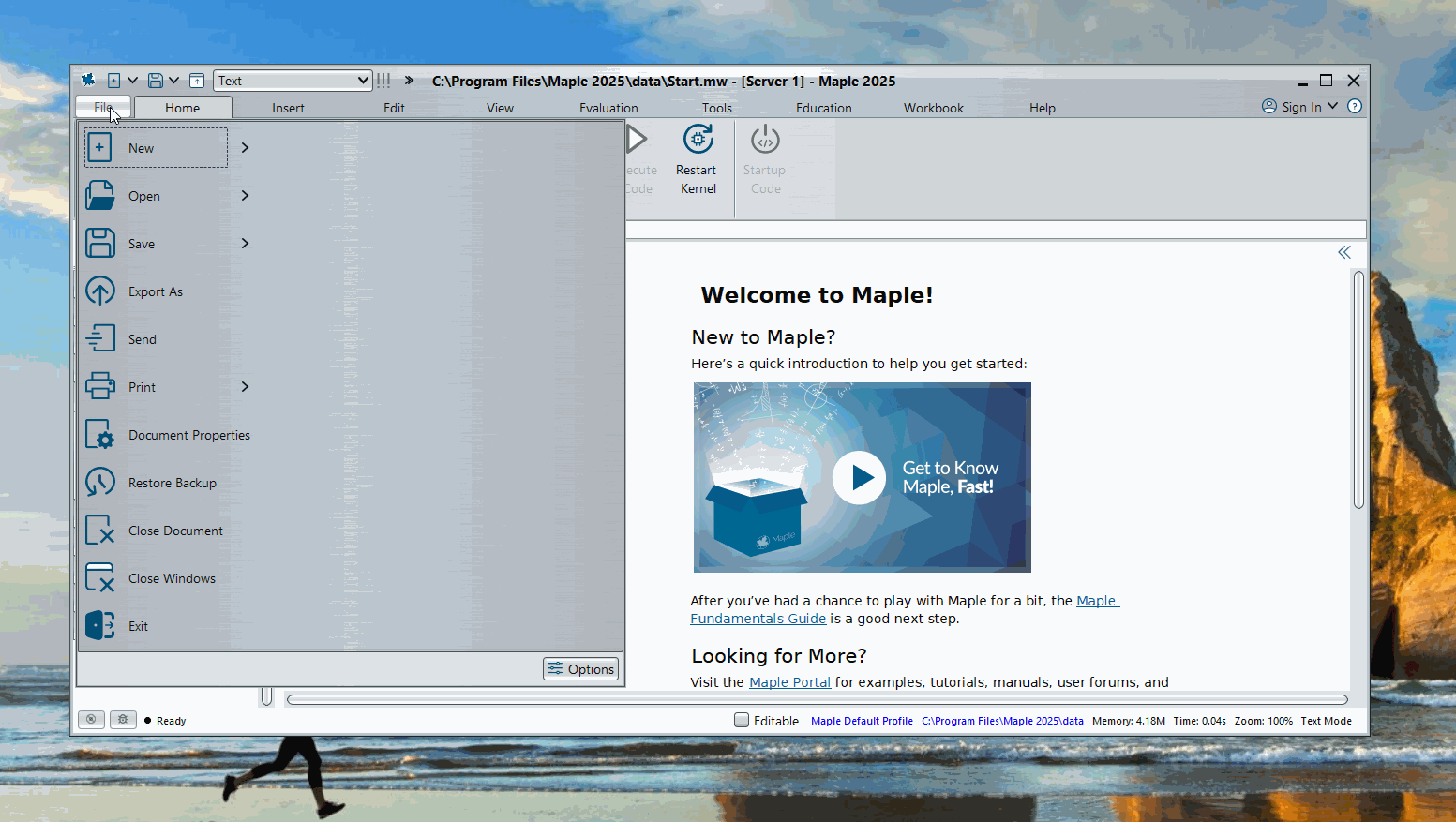Click the quick-access Save icon

point(156,81)
